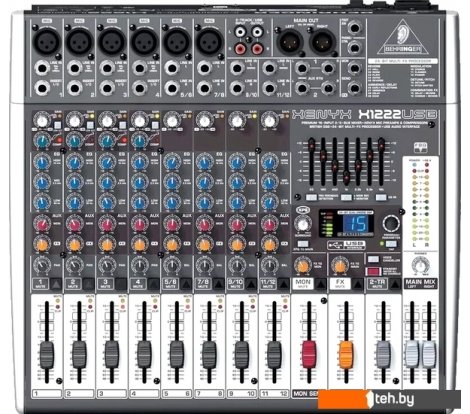
Task: Click the grey 2-TR fader
Action: click(383, 354)
